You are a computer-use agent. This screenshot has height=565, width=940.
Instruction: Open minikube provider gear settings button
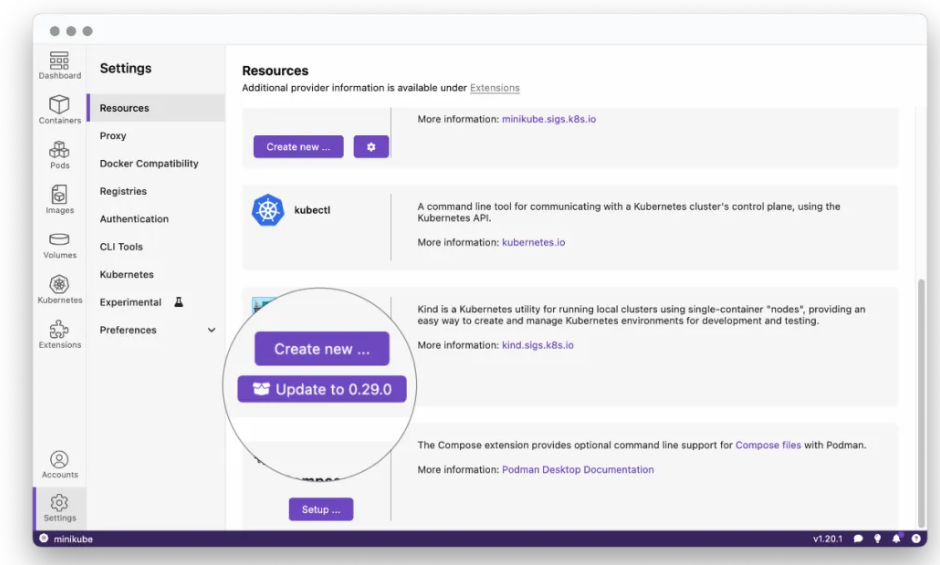[371, 146]
